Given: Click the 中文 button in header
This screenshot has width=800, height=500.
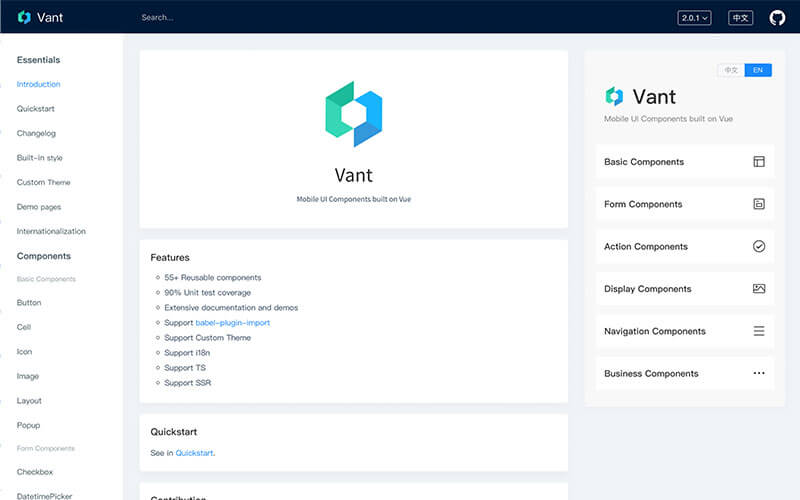Looking at the screenshot, I should click(741, 18).
